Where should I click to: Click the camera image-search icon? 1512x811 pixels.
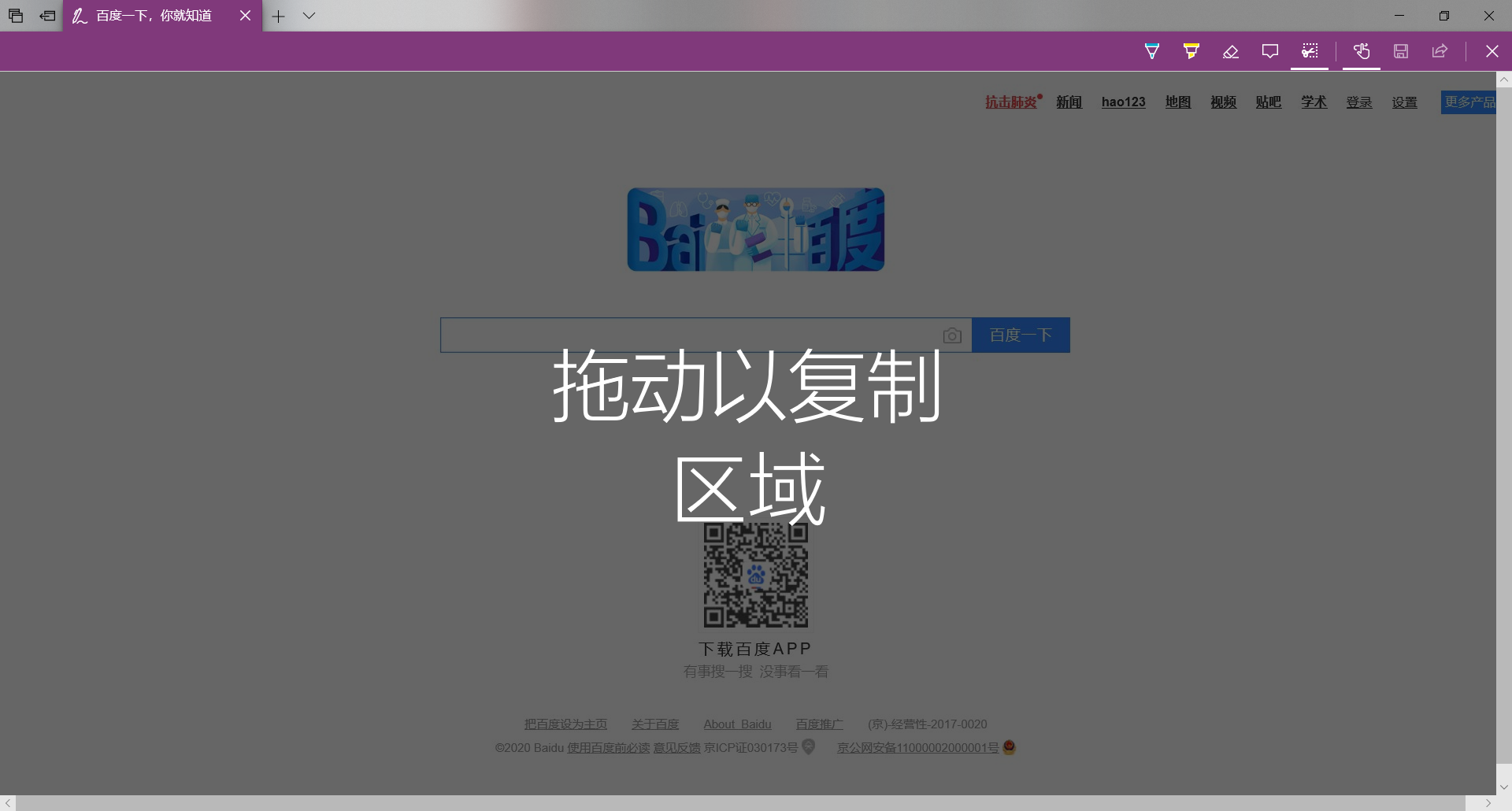952,336
